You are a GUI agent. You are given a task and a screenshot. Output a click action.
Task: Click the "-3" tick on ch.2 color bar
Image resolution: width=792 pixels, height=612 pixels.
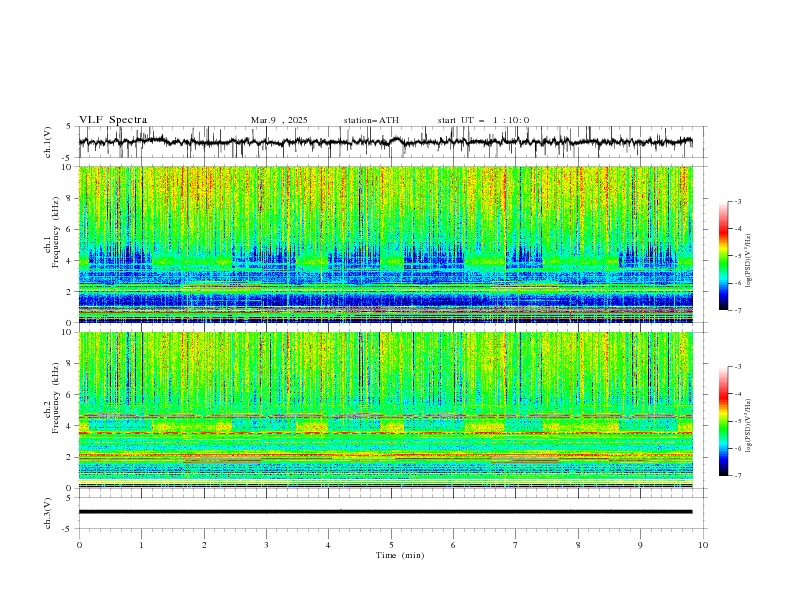(x=737, y=367)
